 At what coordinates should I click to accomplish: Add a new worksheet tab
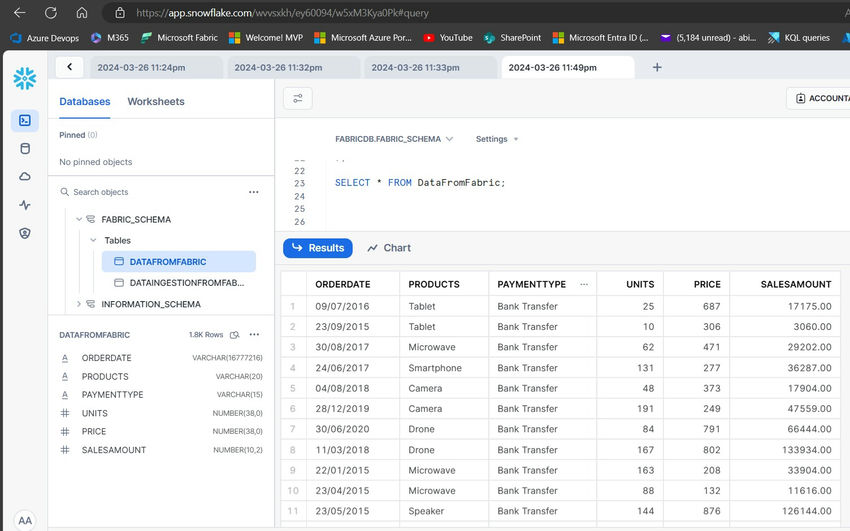[657, 67]
